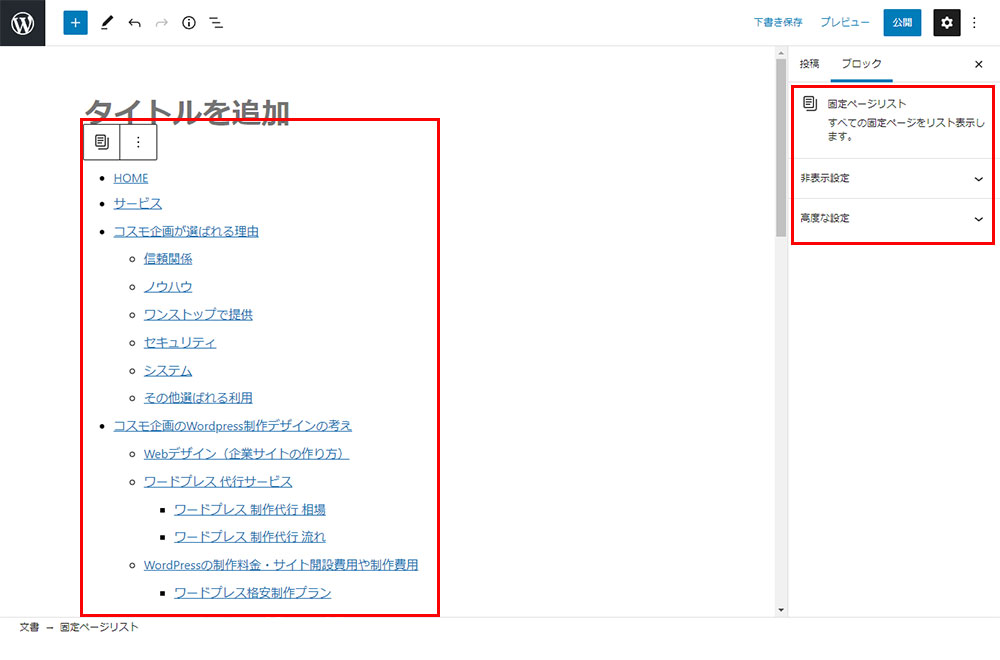Click the タイトルを追加 title field
1000x660 pixels.
pos(187,111)
